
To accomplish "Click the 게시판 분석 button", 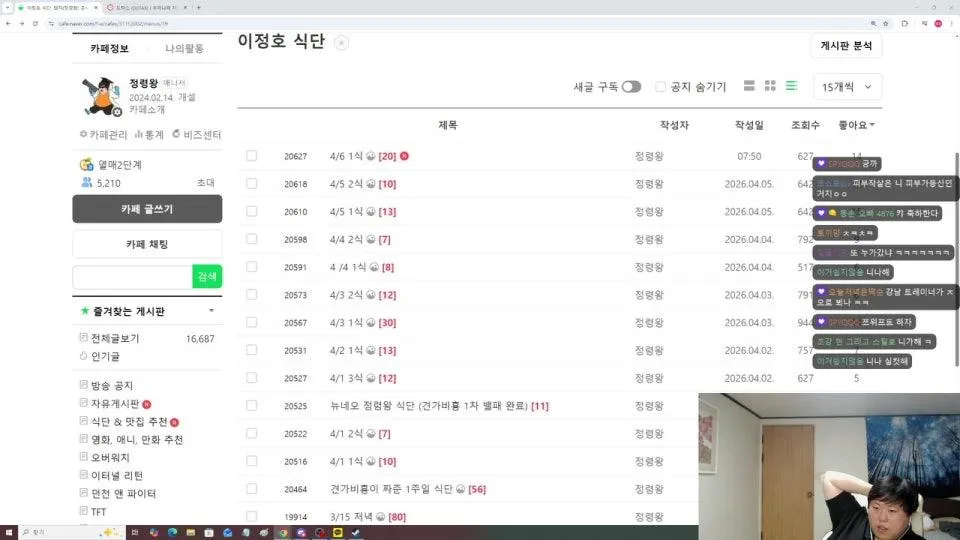I will pyautogui.click(x=846, y=46).
